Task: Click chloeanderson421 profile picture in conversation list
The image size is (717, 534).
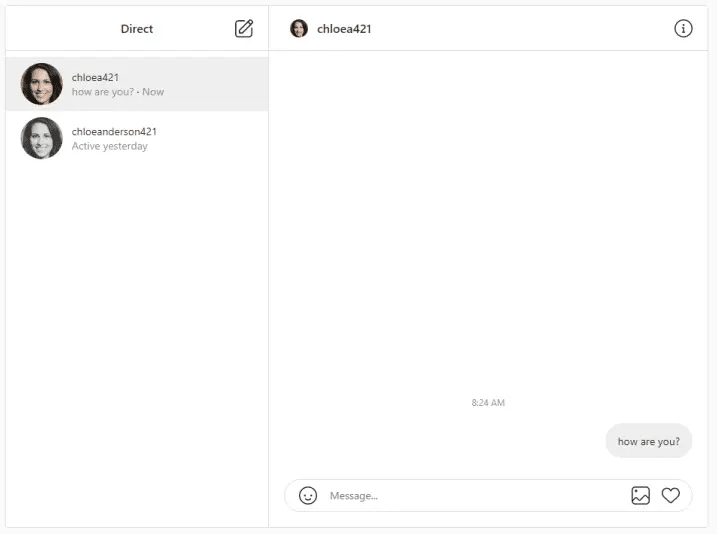Action: pyautogui.click(x=42, y=138)
